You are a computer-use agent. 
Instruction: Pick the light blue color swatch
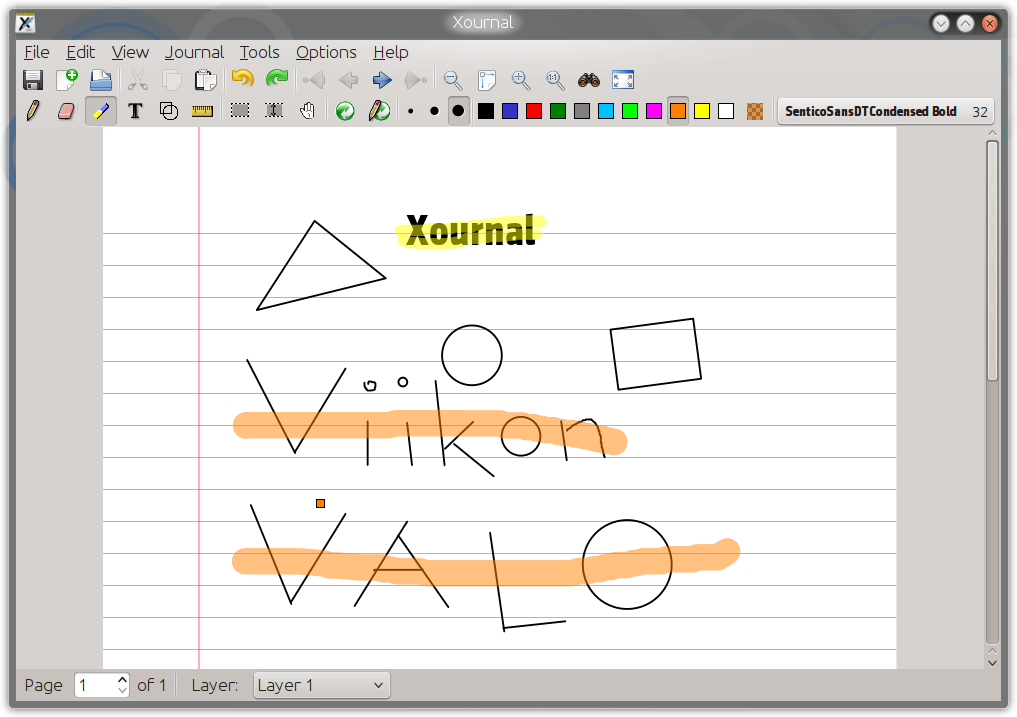(606, 112)
